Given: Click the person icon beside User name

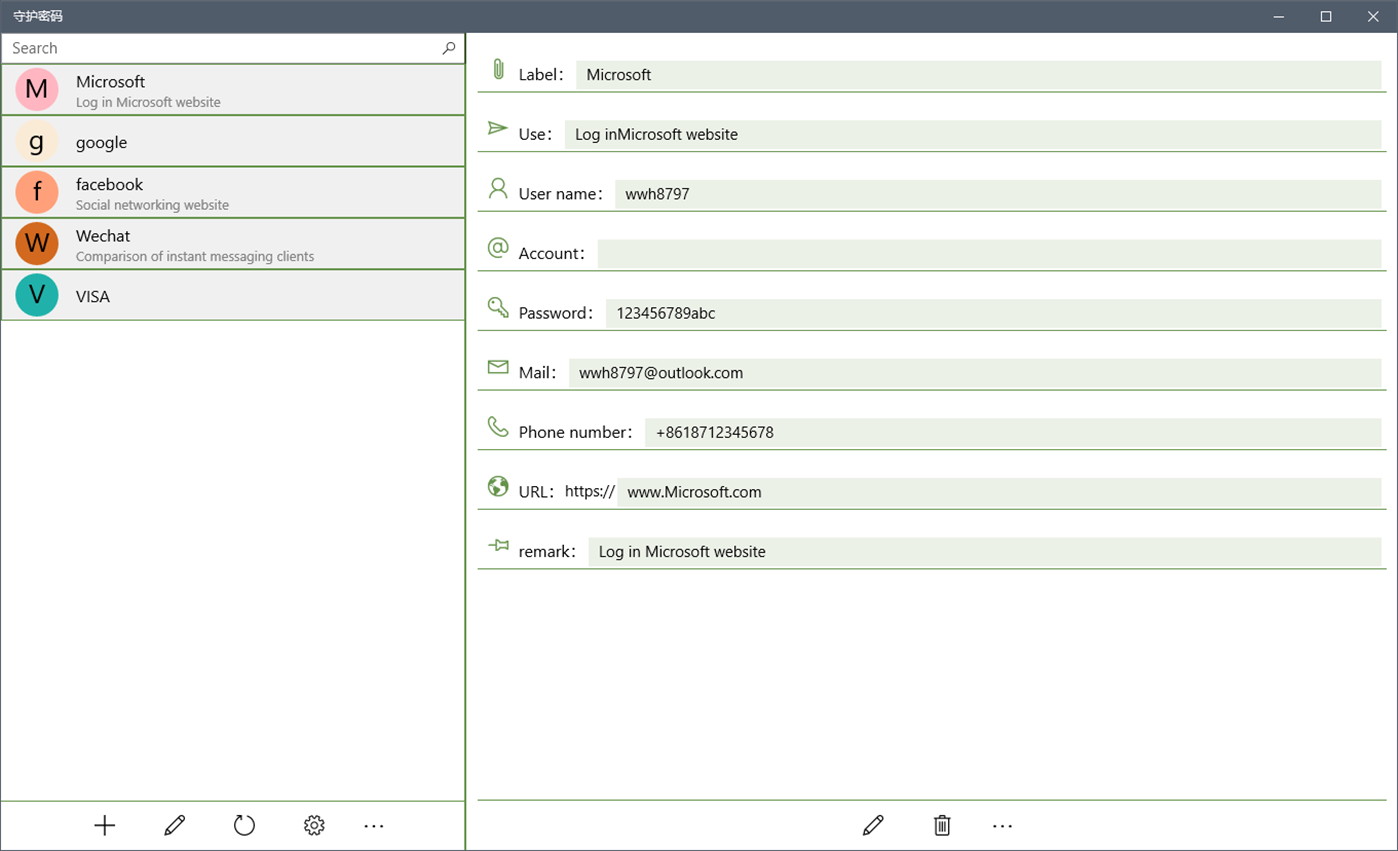Looking at the screenshot, I should (x=498, y=188).
